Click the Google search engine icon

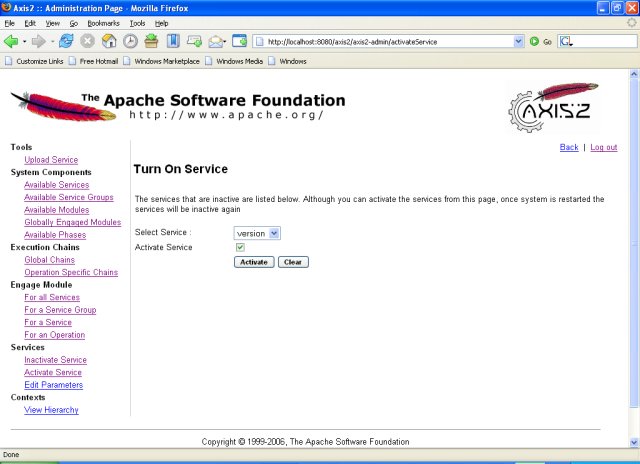[566, 41]
